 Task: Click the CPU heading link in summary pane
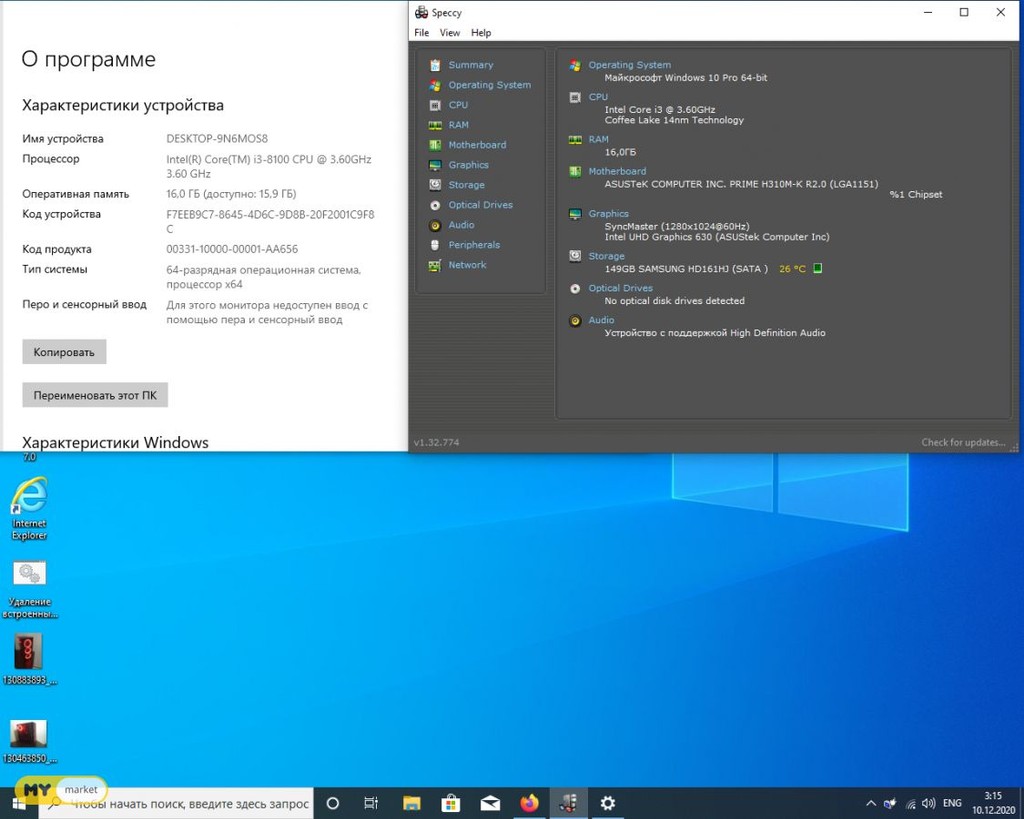(598, 97)
